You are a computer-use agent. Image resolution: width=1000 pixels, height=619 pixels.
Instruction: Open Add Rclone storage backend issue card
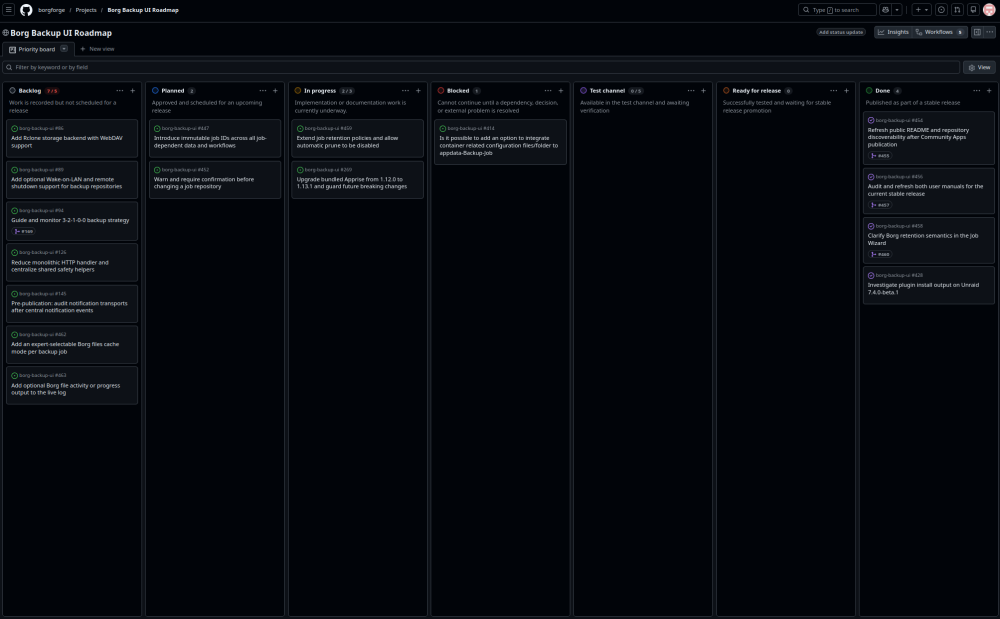[x=72, y=138]
